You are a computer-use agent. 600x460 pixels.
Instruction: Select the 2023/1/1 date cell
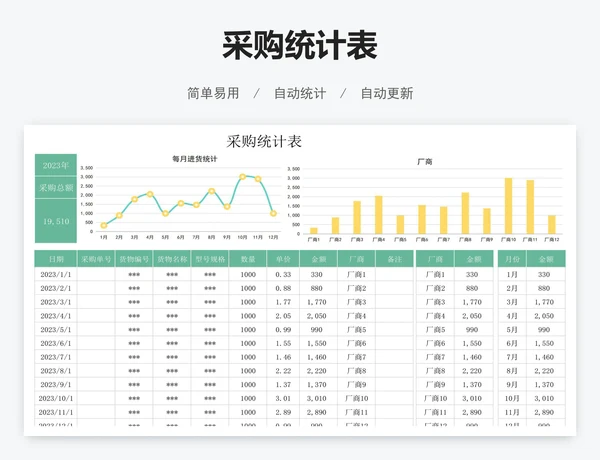pos(56,274)
